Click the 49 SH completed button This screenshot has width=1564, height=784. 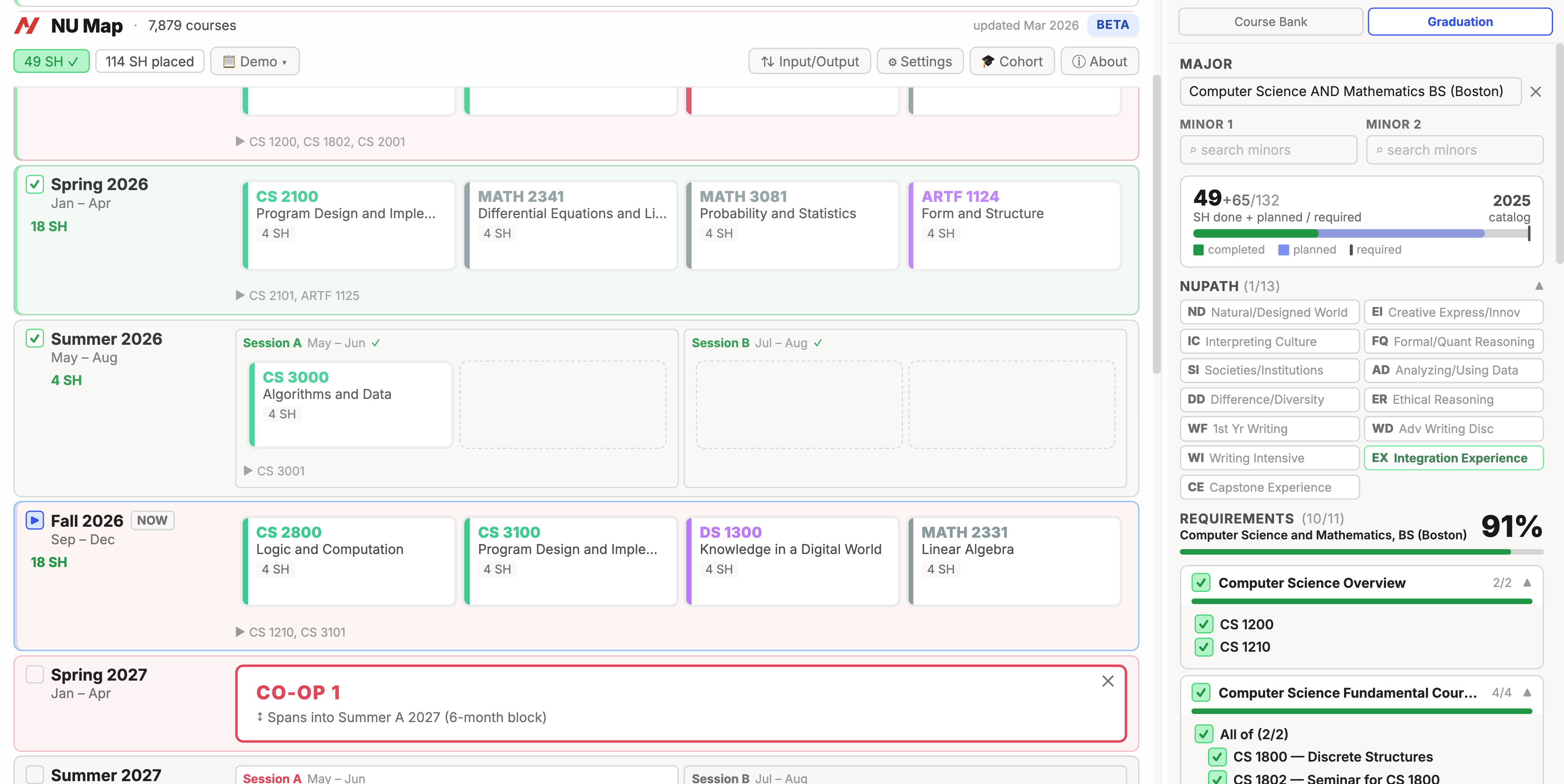[51, 62]
